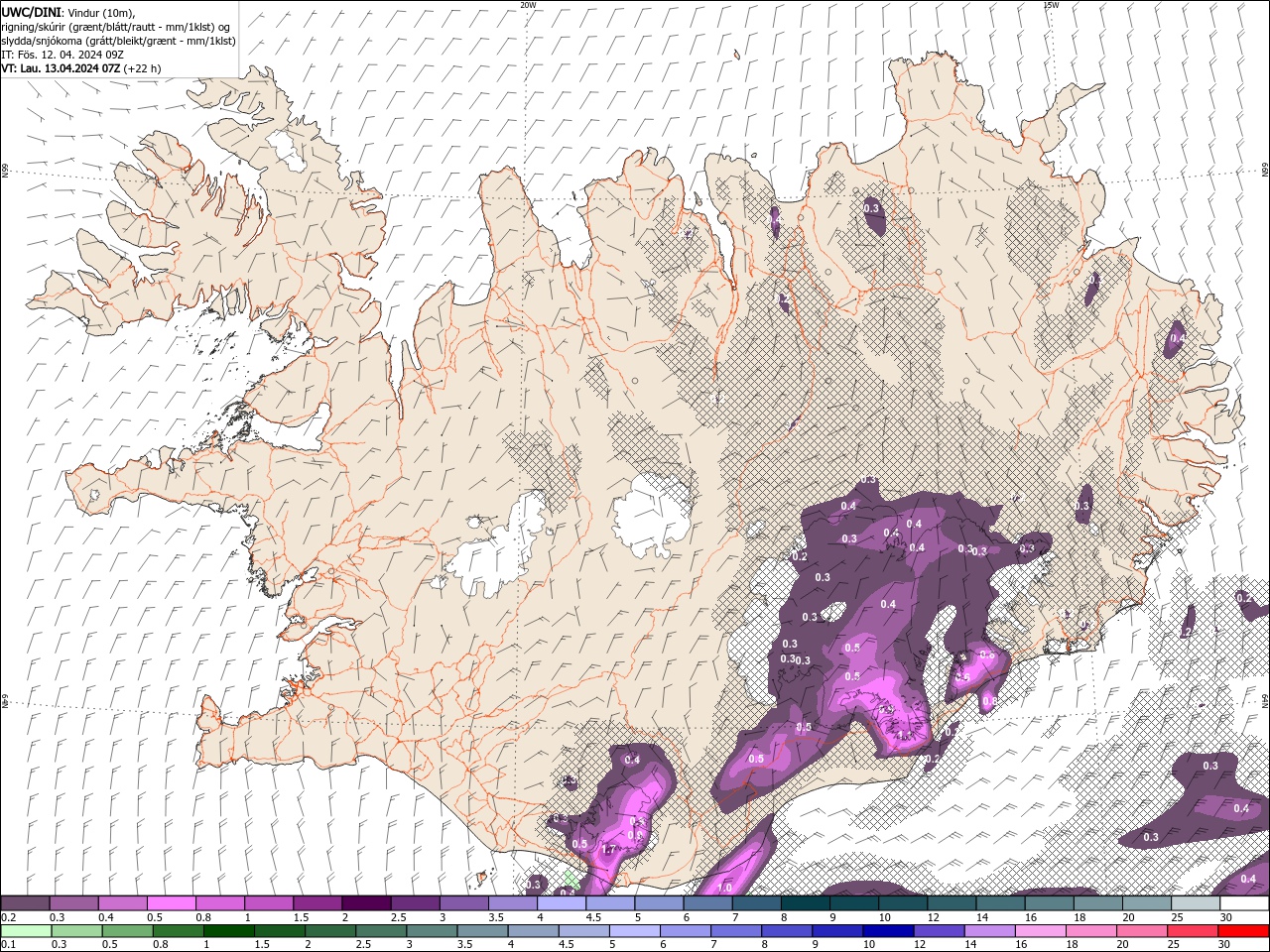This screenshot has height=952, width=1270.
Task: Select lower scale swatch between 2.5 and 3
Action: click(x=381, y=931)
